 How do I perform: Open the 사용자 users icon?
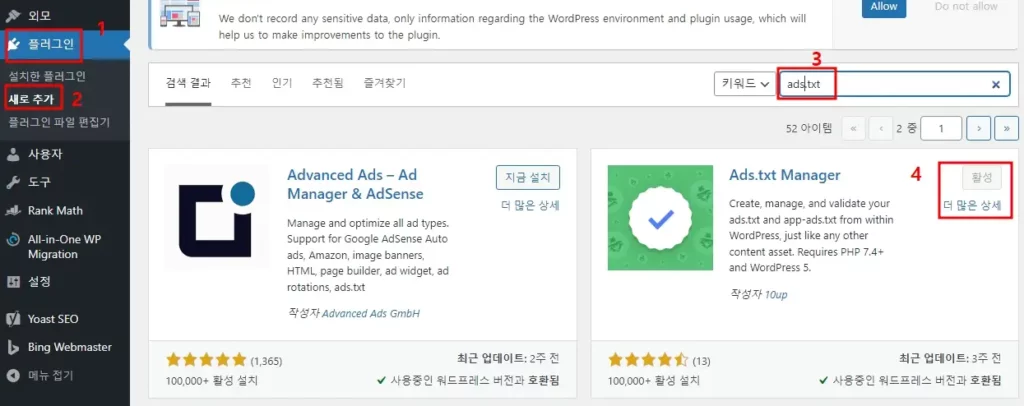[13, 155]
